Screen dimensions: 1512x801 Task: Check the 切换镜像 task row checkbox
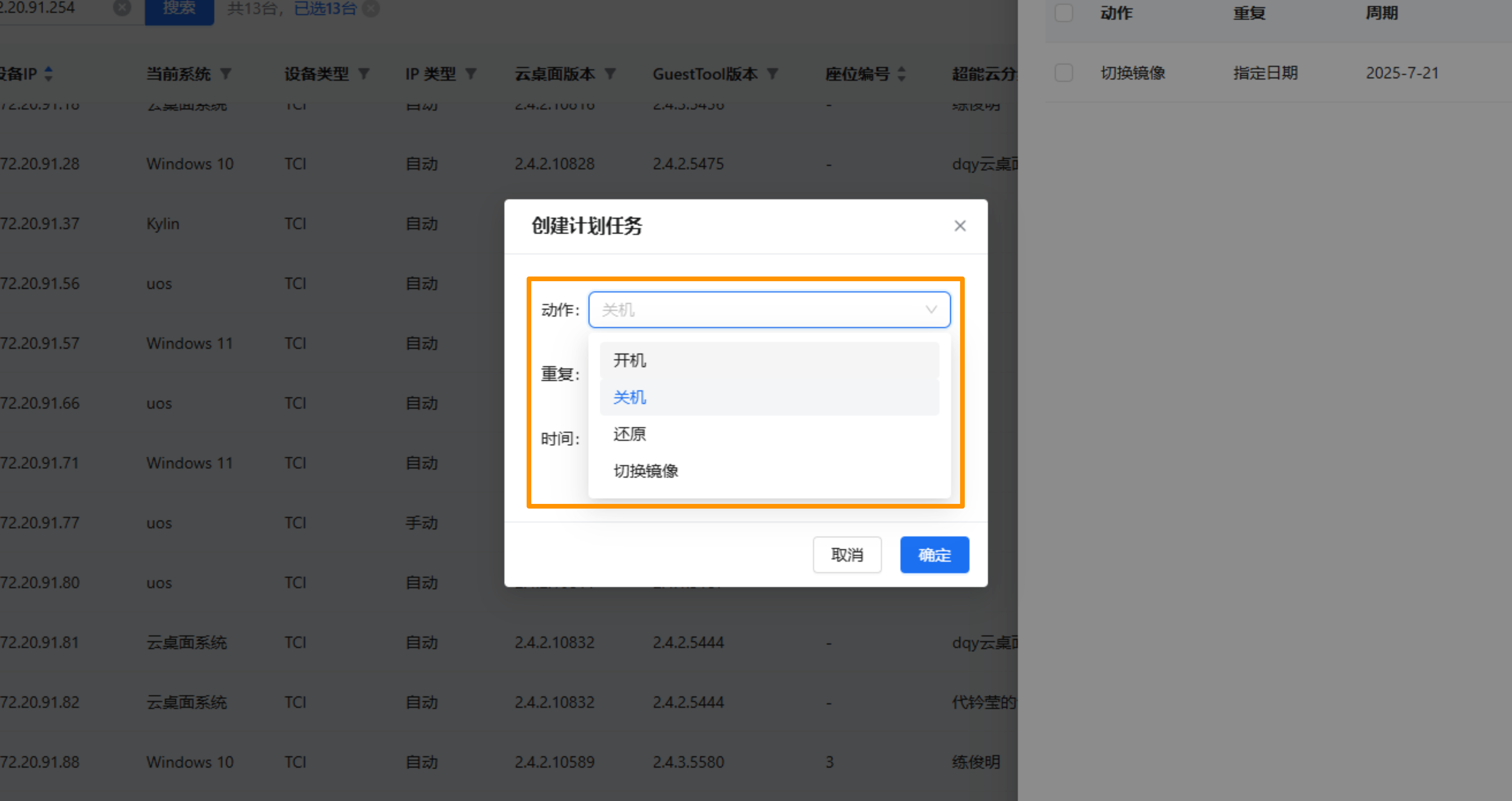coord(1064,73)
